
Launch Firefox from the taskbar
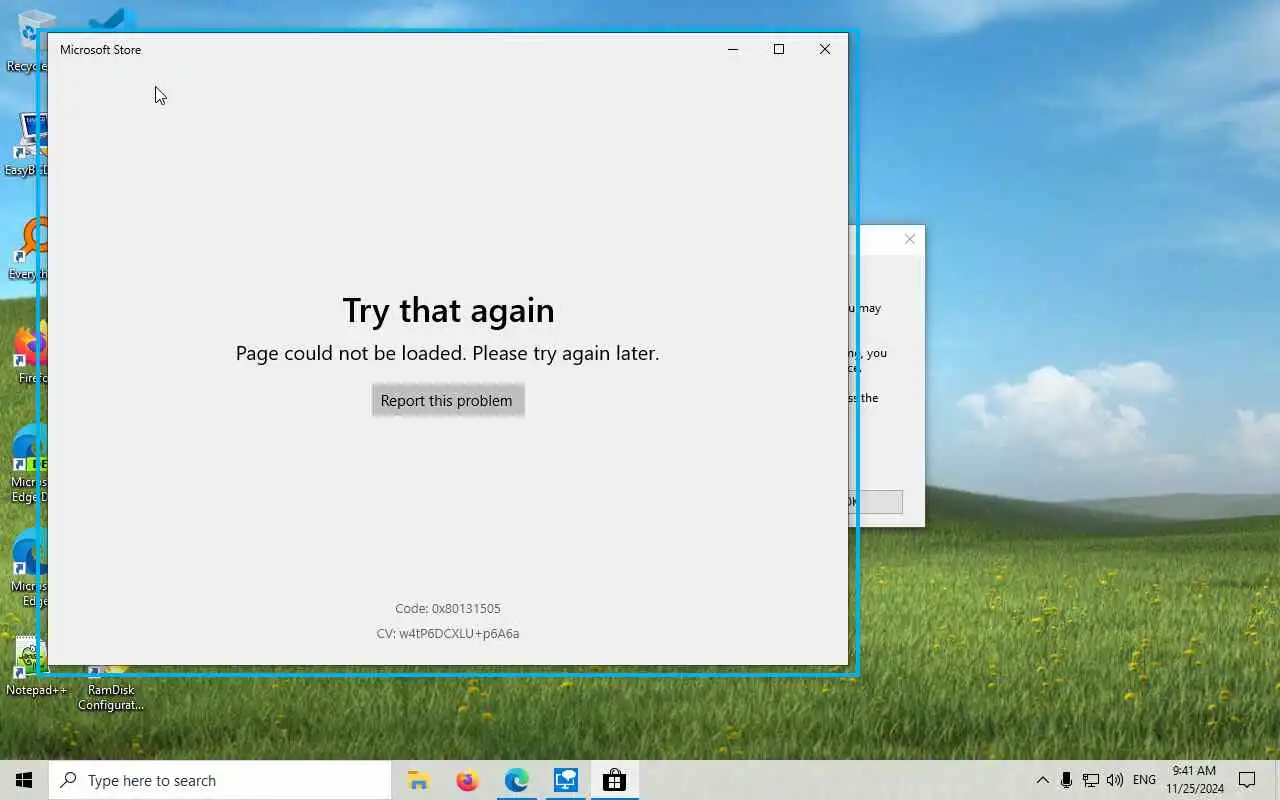(467, 780)
